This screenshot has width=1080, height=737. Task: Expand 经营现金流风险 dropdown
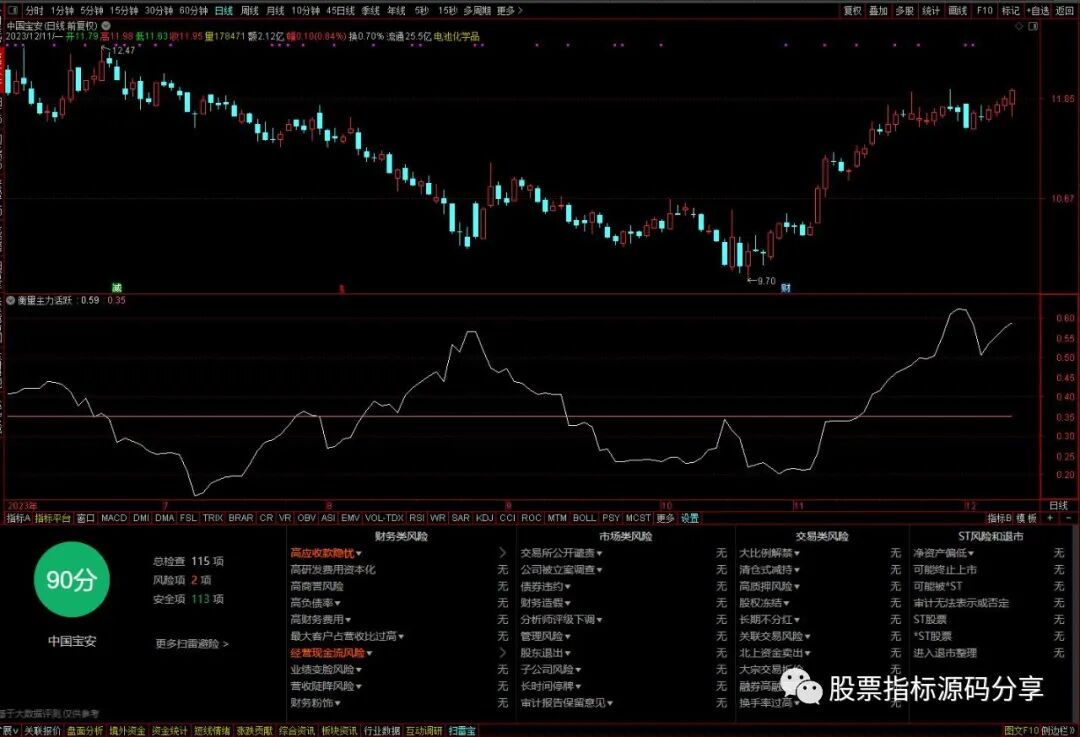369,653
